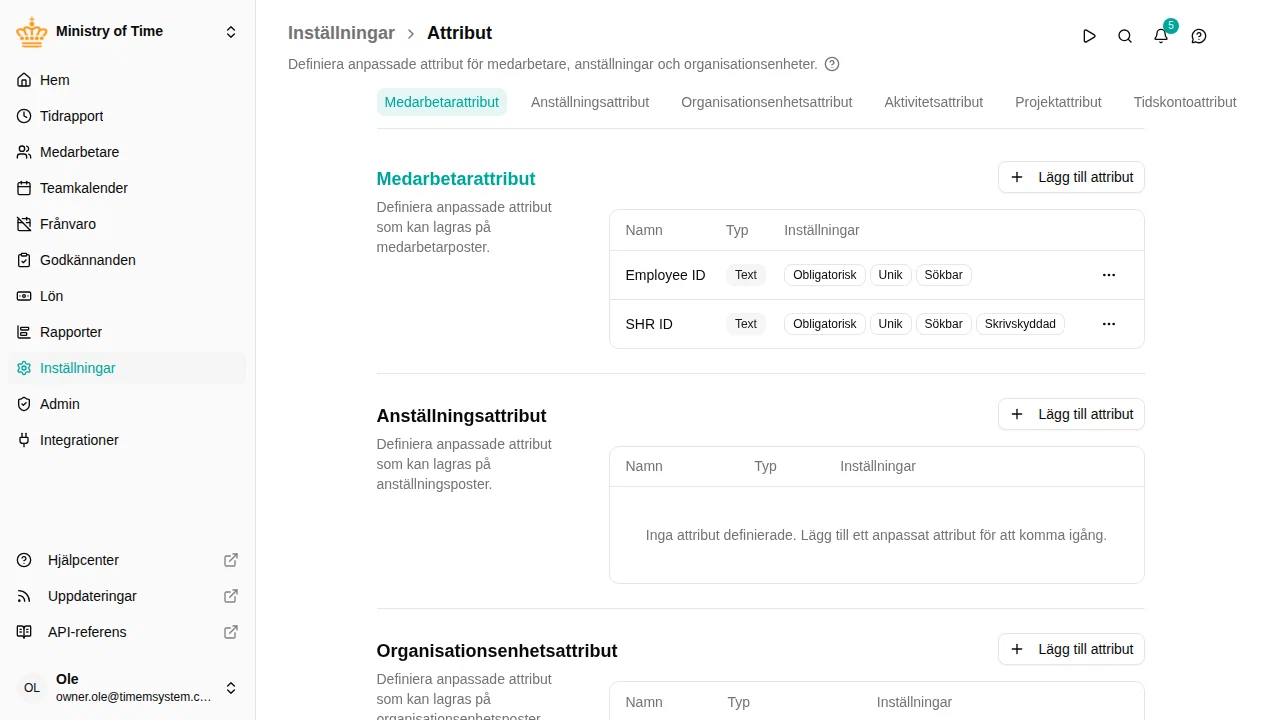Viewport: 1280px width, 720px height.
Task: Click the Skrivskyddad tag on SHR ID
Action: pyautogui.click(x=1020, y=324)
